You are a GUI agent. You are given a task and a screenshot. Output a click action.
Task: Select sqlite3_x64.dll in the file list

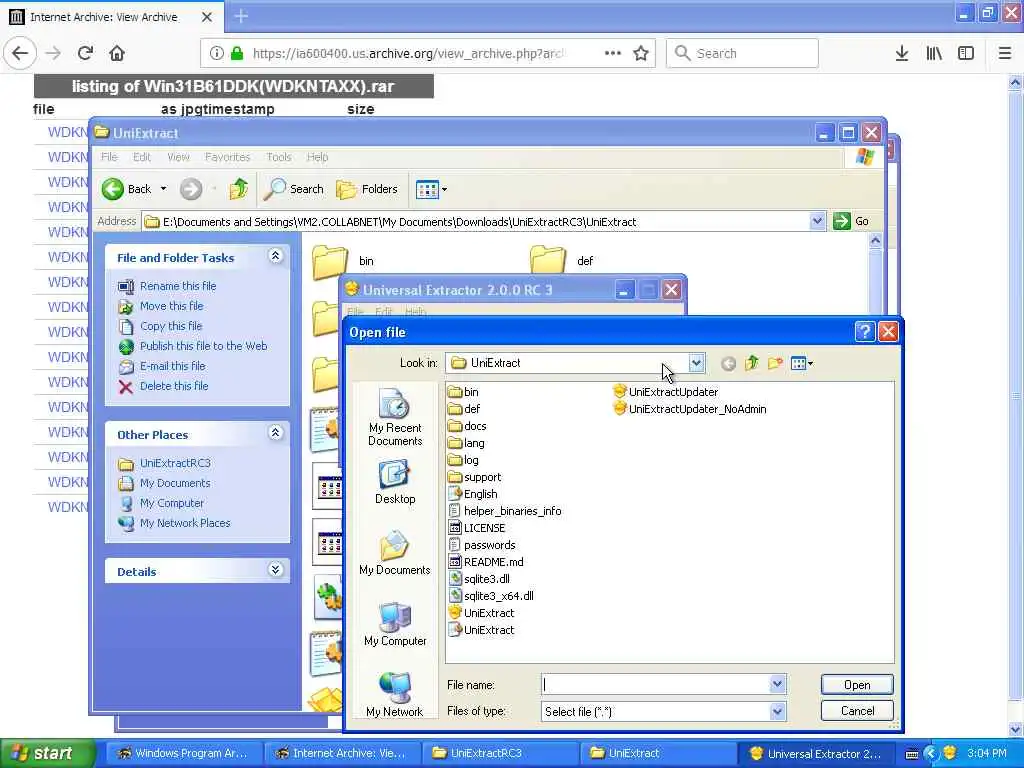tap(492, 596)
